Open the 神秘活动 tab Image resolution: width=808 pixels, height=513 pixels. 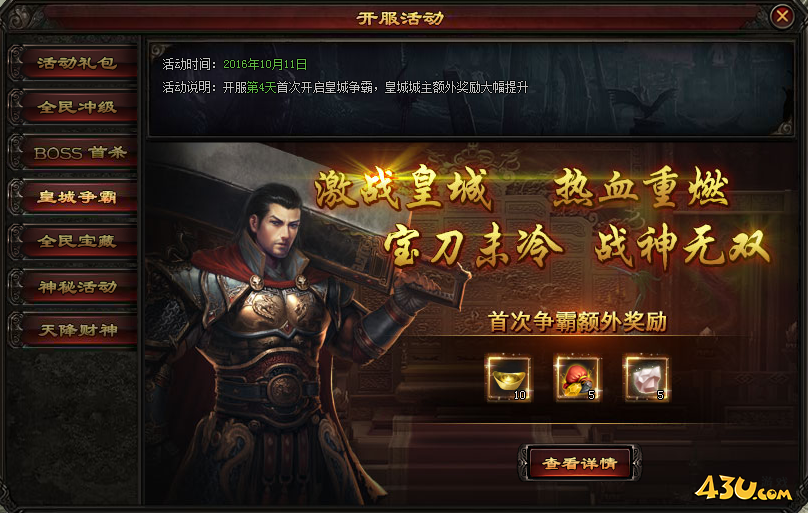pos(75,286)
